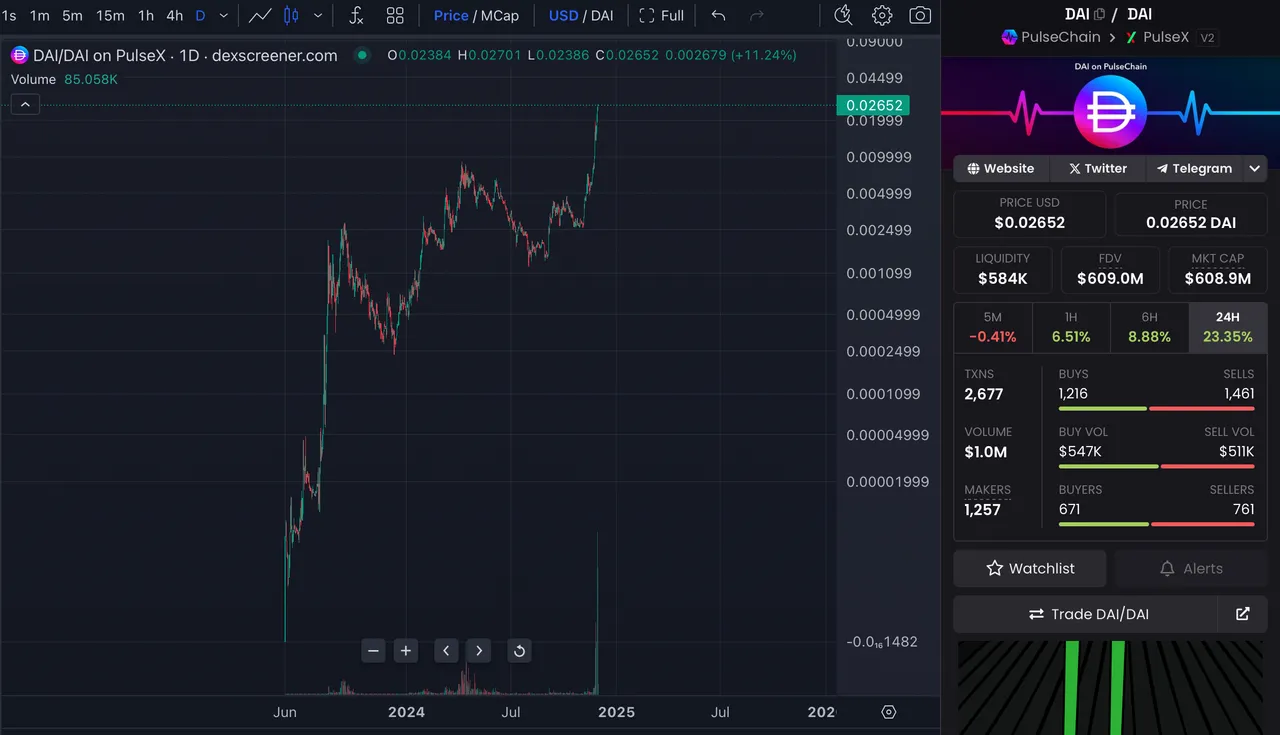Move chart right with arrow button
This screenshot has height=735, width=1280.
coord(479,651)
